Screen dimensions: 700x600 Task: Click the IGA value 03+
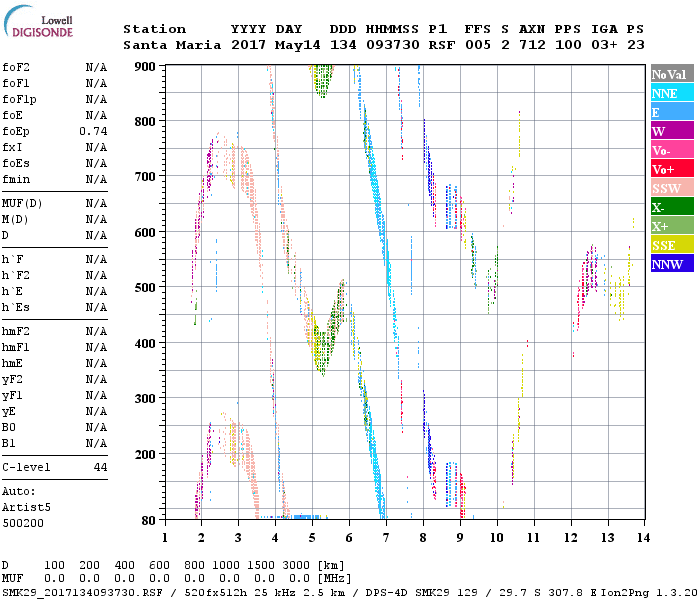(604, 45)
